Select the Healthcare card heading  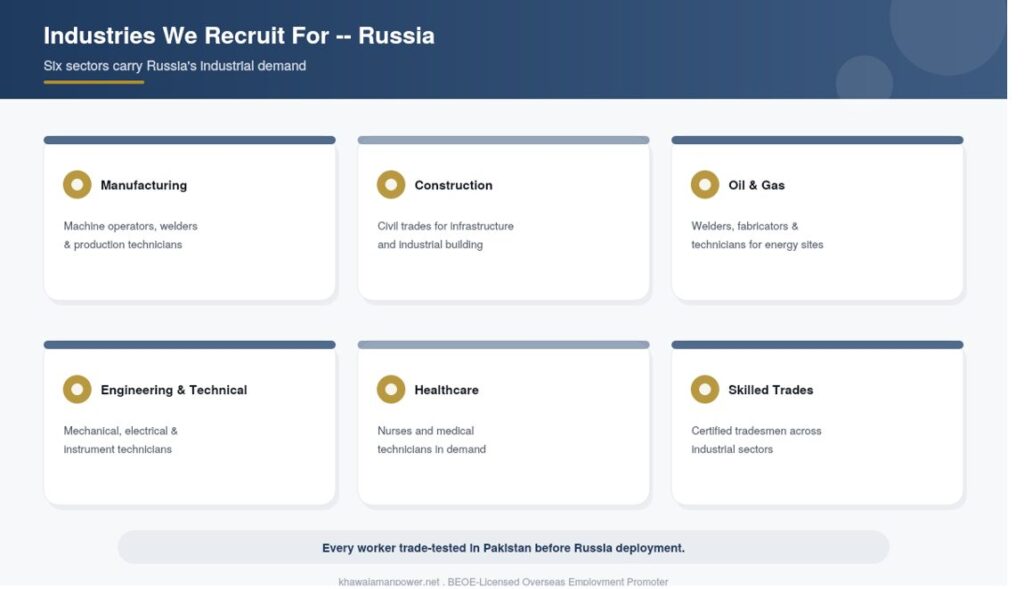pyautogui.click(x=447, y=390)
